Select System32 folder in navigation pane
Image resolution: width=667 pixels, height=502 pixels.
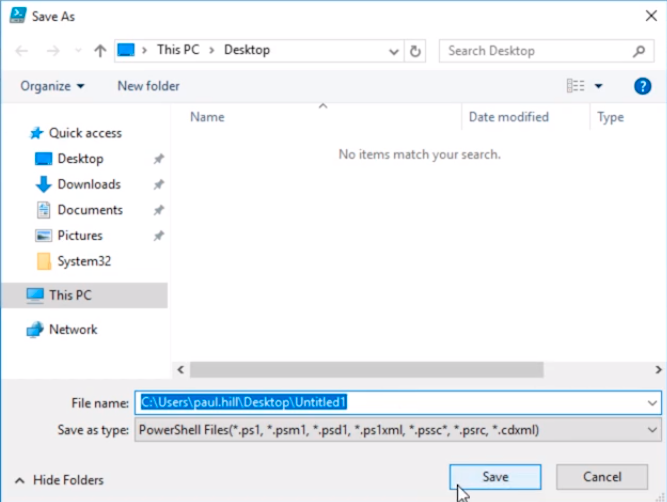[x=84, y=261]
